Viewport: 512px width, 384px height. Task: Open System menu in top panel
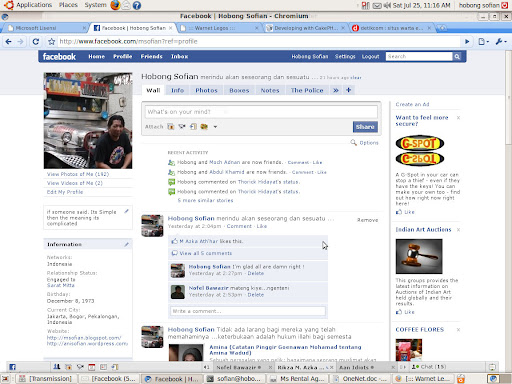[95, 5]
